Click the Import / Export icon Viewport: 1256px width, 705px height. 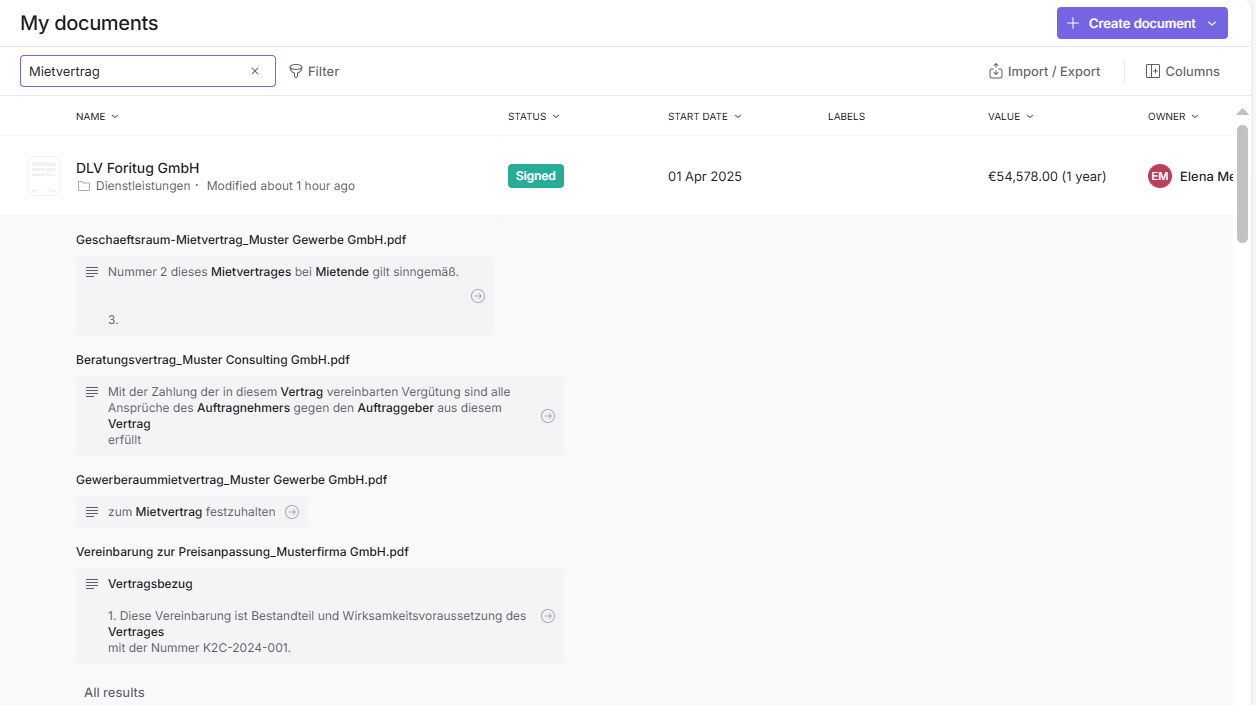tap(995, 71)
